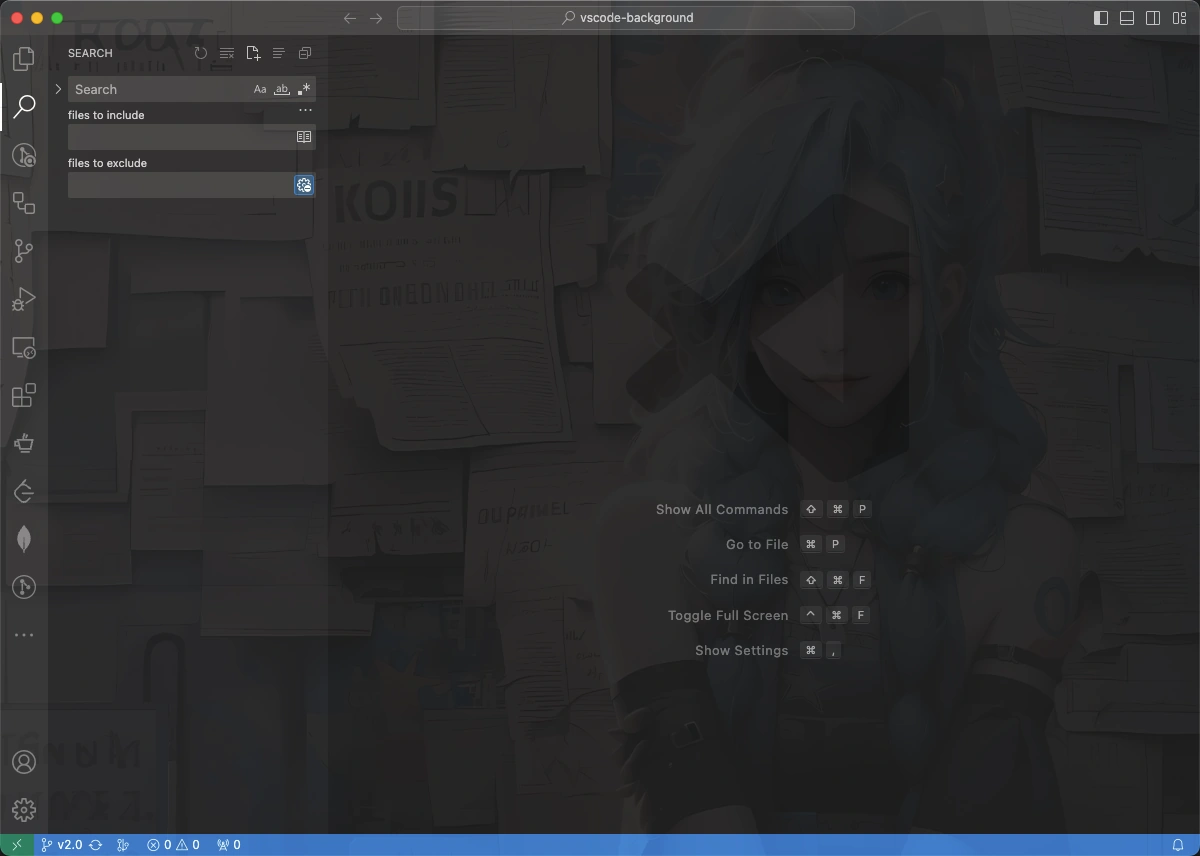
Task: Click the v2.0 branch in status bar
Action: click(x=62, y=845)
